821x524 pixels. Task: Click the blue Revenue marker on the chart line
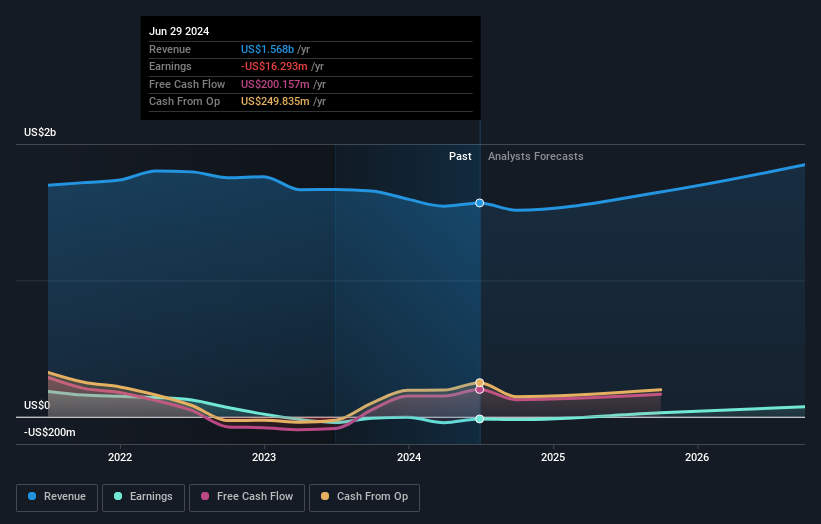pyautogui.click(x=480, y=203)
